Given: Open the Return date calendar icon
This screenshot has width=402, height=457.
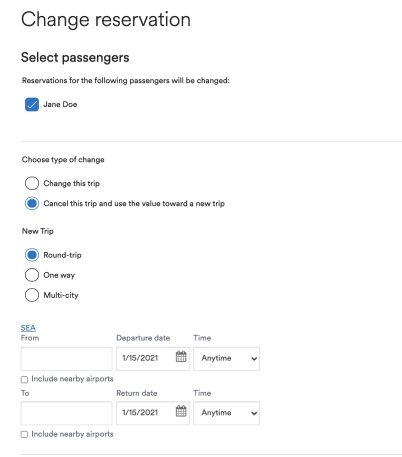Looking at the screenshot, I should [x=181, y=411].
